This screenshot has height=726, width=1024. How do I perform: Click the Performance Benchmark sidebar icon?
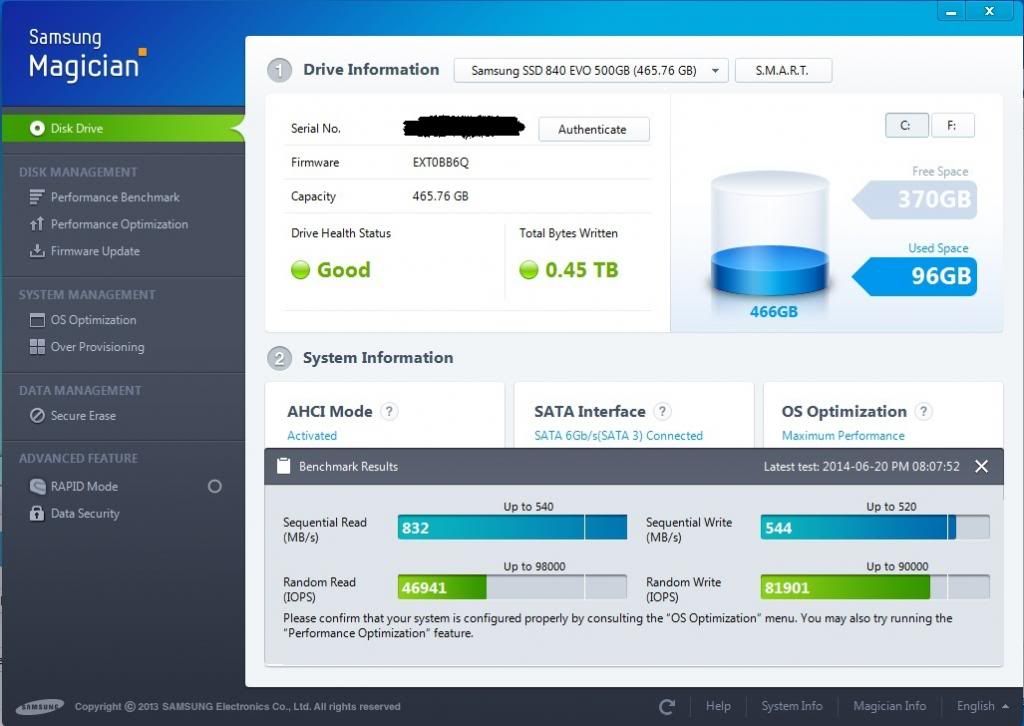click(37, 197)
